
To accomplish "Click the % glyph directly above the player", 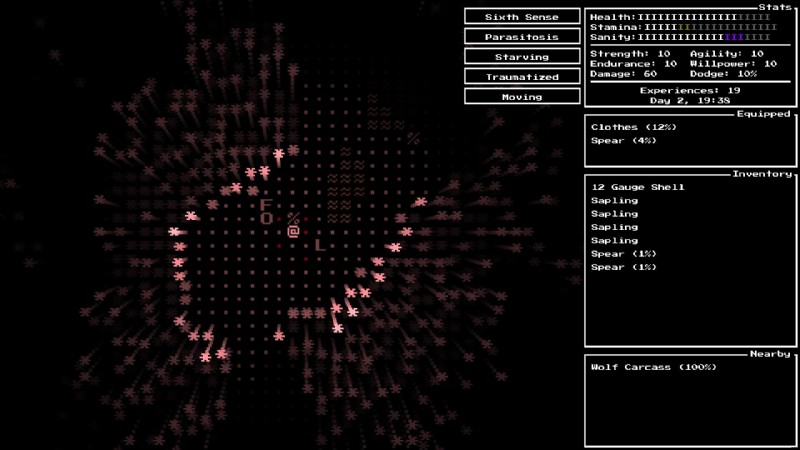I will point(293,218).
